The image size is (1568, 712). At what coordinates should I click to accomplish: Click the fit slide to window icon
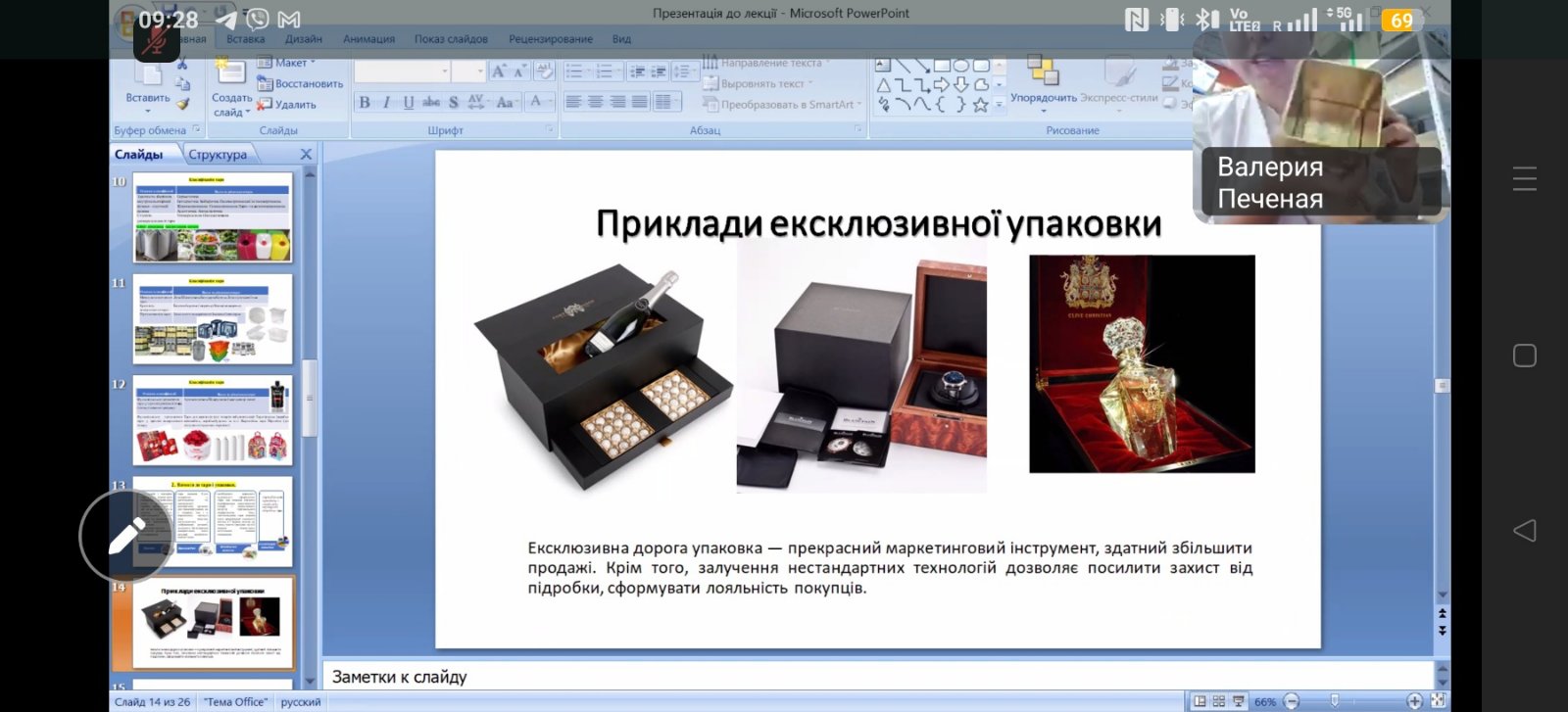(x=1438, y=701)
